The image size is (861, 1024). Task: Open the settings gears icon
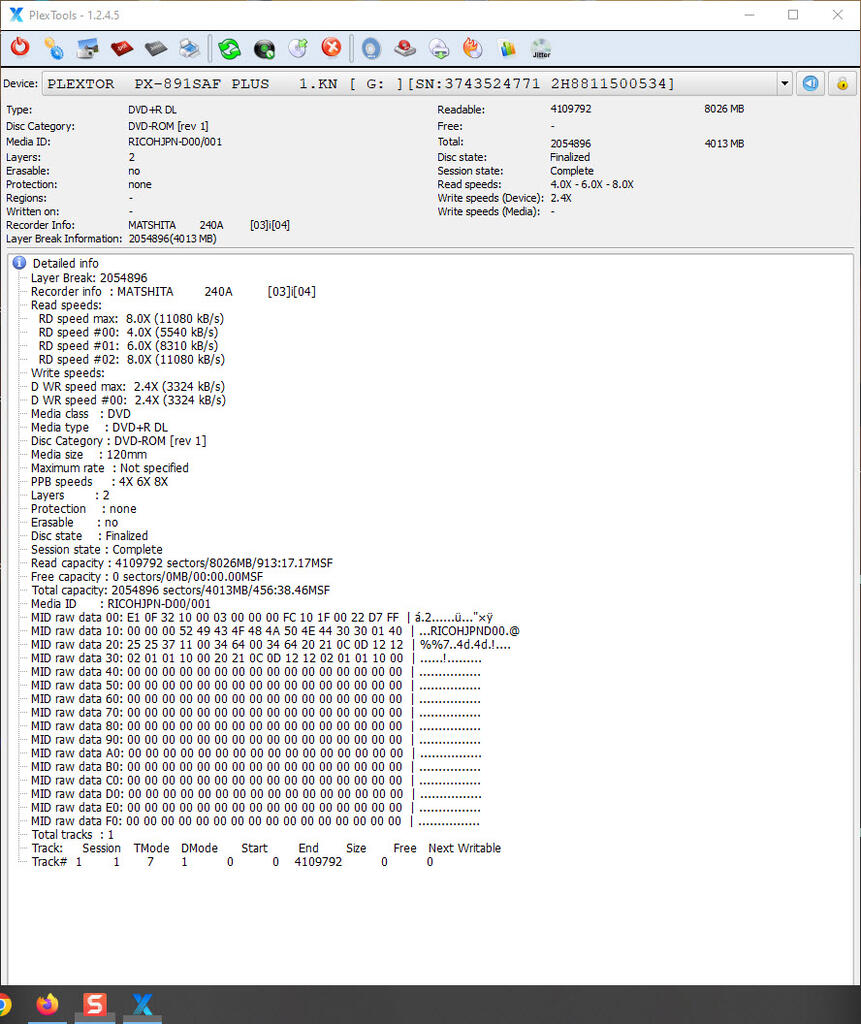tap(54, 48)
